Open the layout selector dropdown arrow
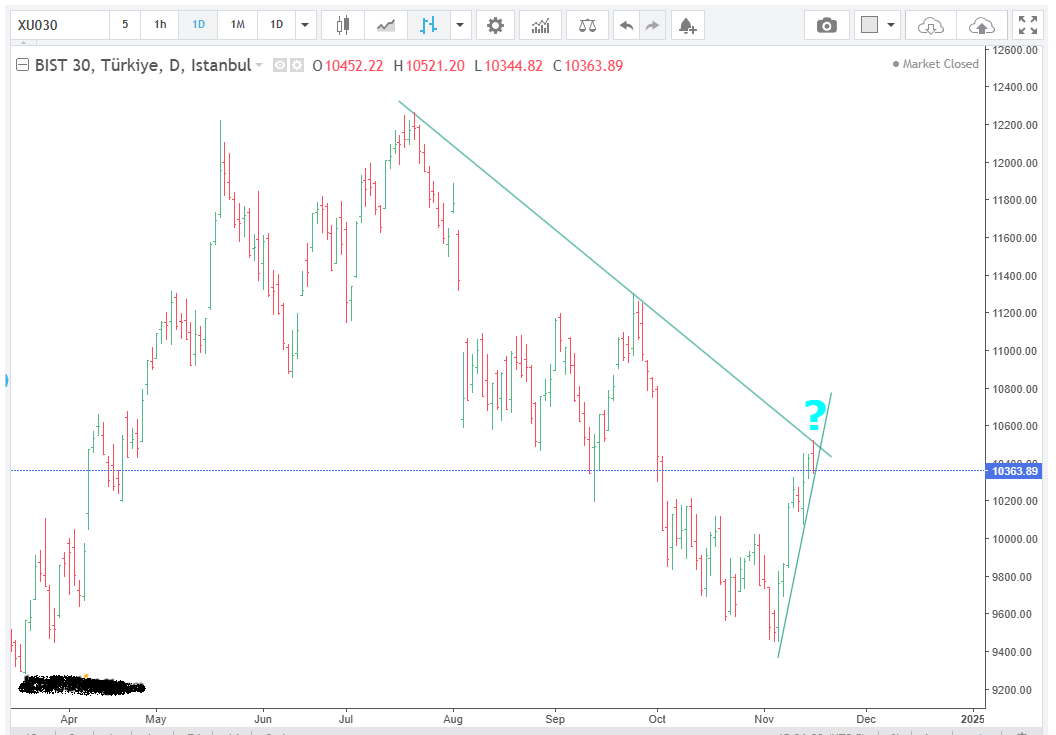Image resolution: width=1056 pixels, height=735 pixels. [890, 25]
